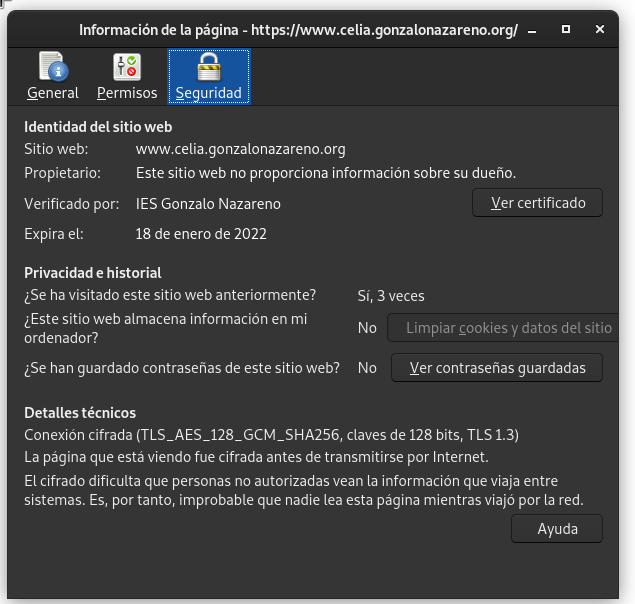Maximize the page info window
This screenshot has height=604, width=635.
tap(568, 30)
